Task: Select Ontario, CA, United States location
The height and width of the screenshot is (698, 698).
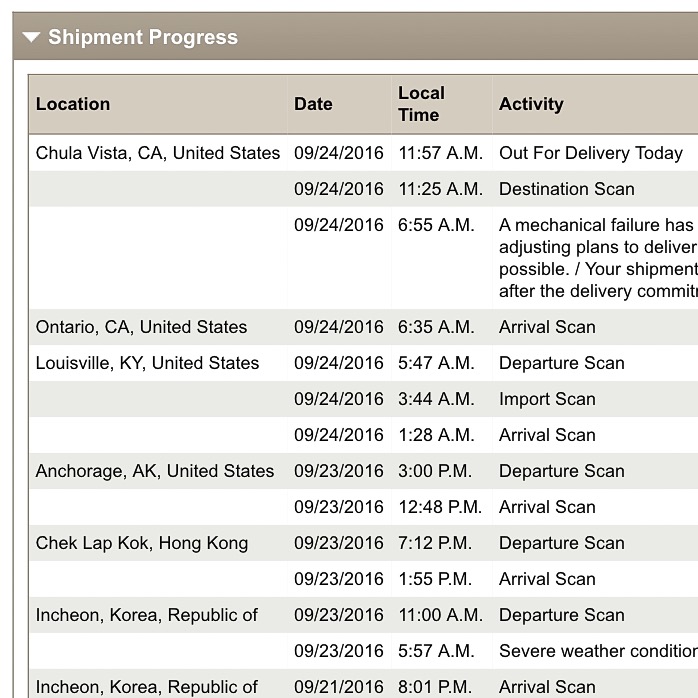Action: [x=141, y=327]
